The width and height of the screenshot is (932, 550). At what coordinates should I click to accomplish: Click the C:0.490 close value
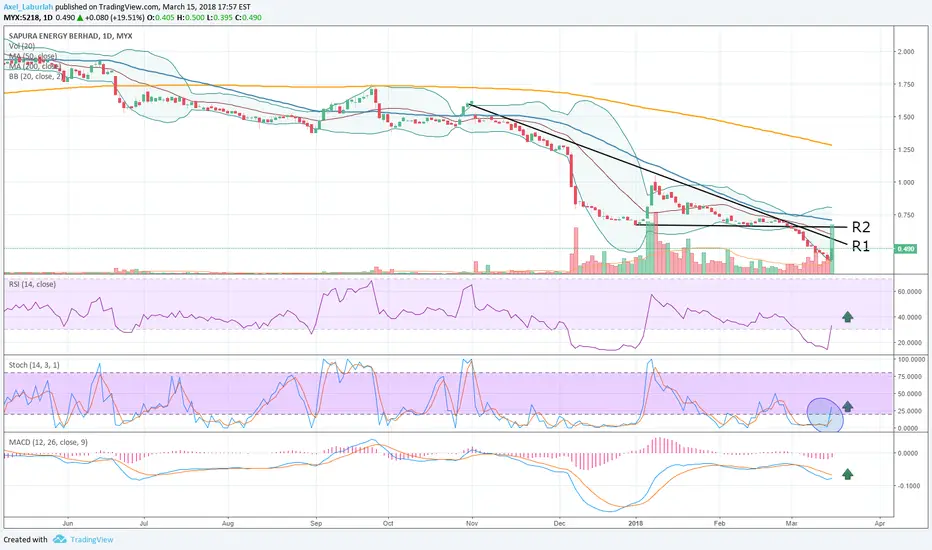[x=248, y=17]
